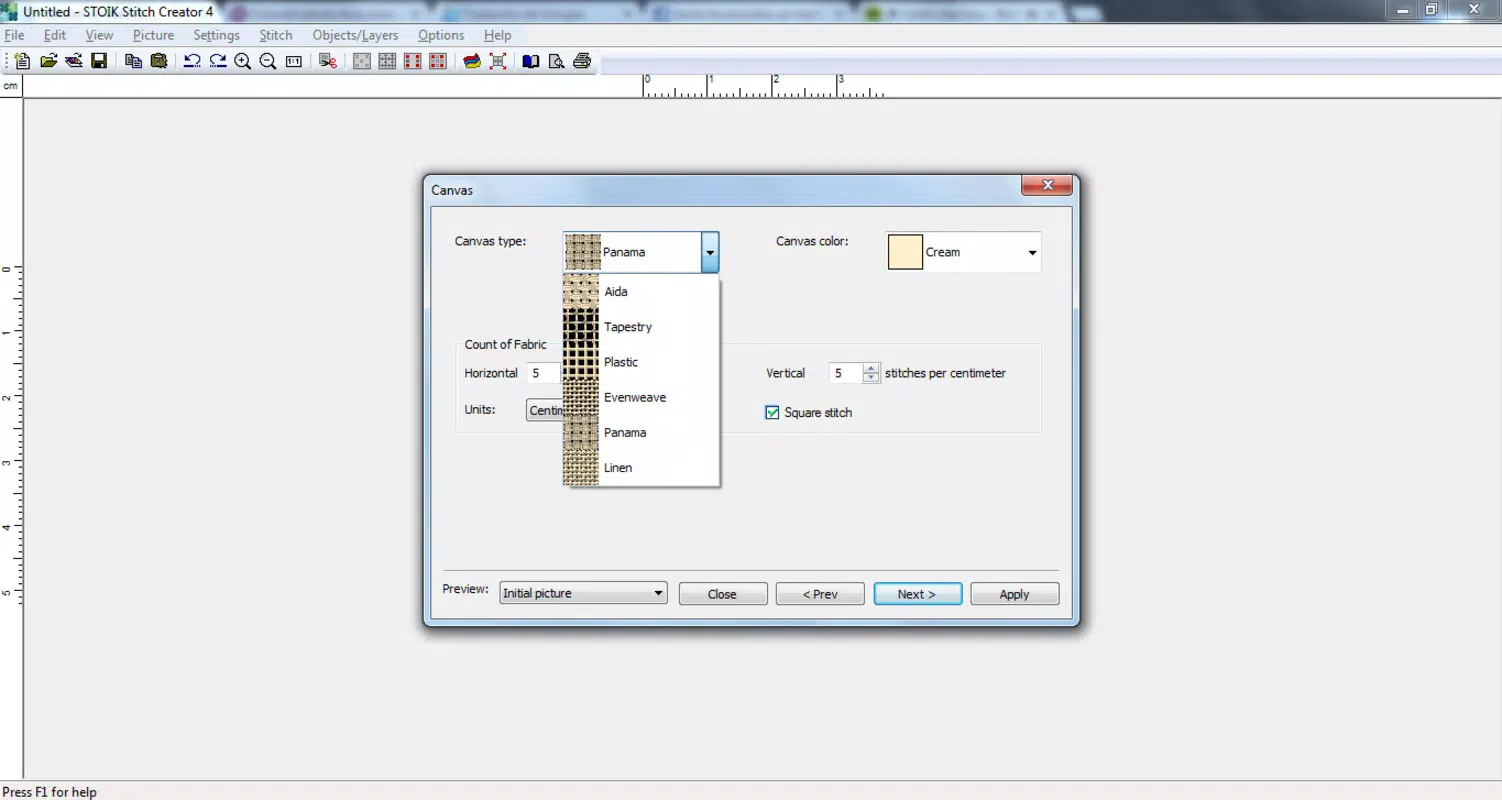Open print preview from the toolbar

pos(557,61)
